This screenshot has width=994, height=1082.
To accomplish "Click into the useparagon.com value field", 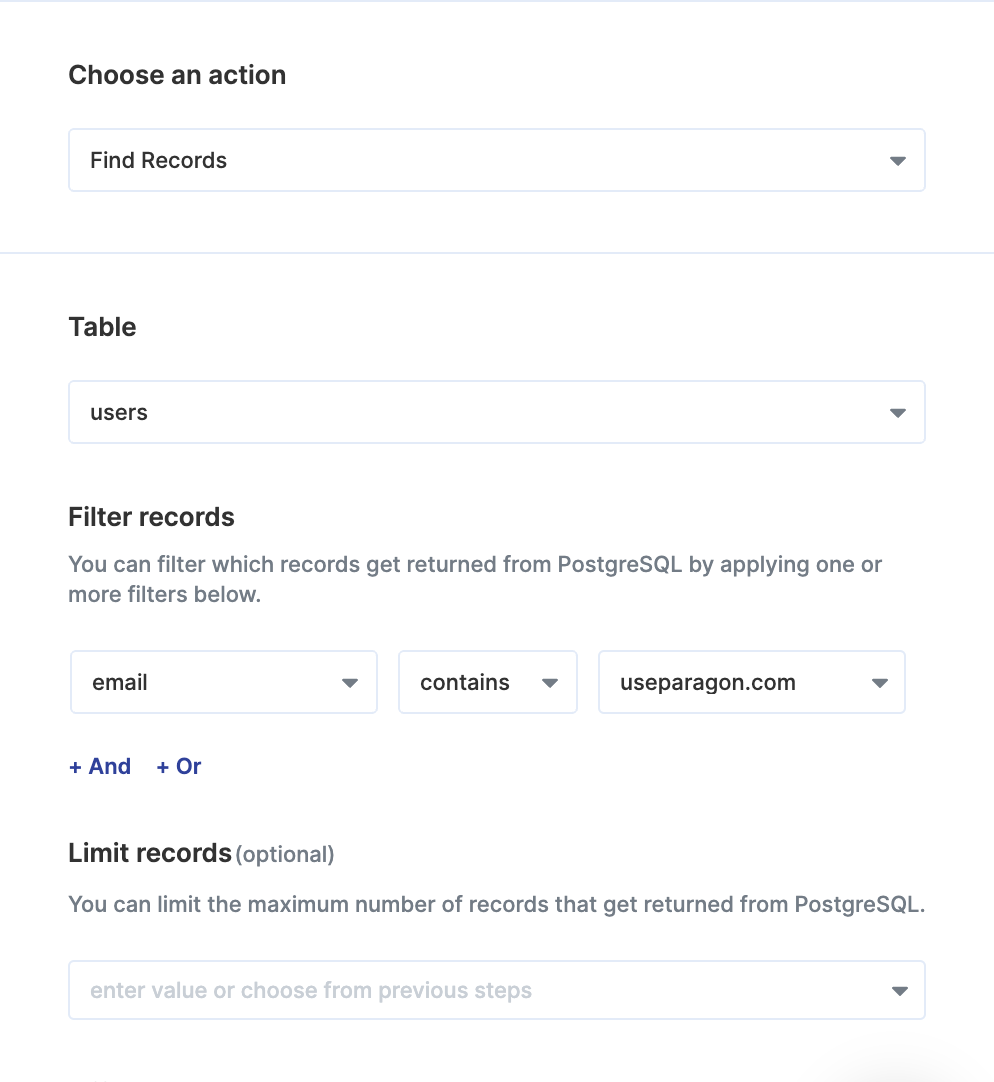I will point(752,682).
